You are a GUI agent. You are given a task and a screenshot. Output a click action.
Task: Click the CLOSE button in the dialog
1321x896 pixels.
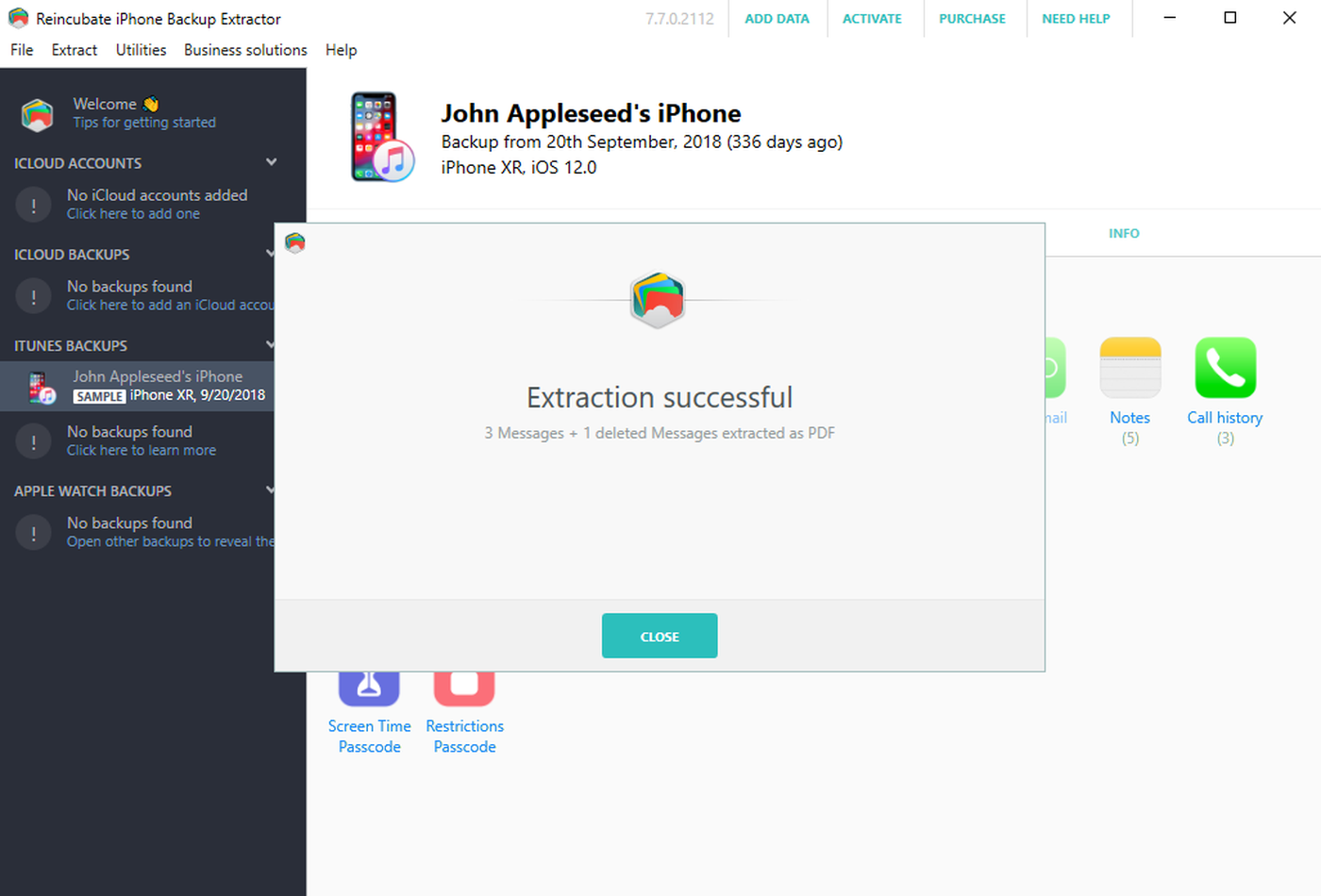click(x=659, y=636)
